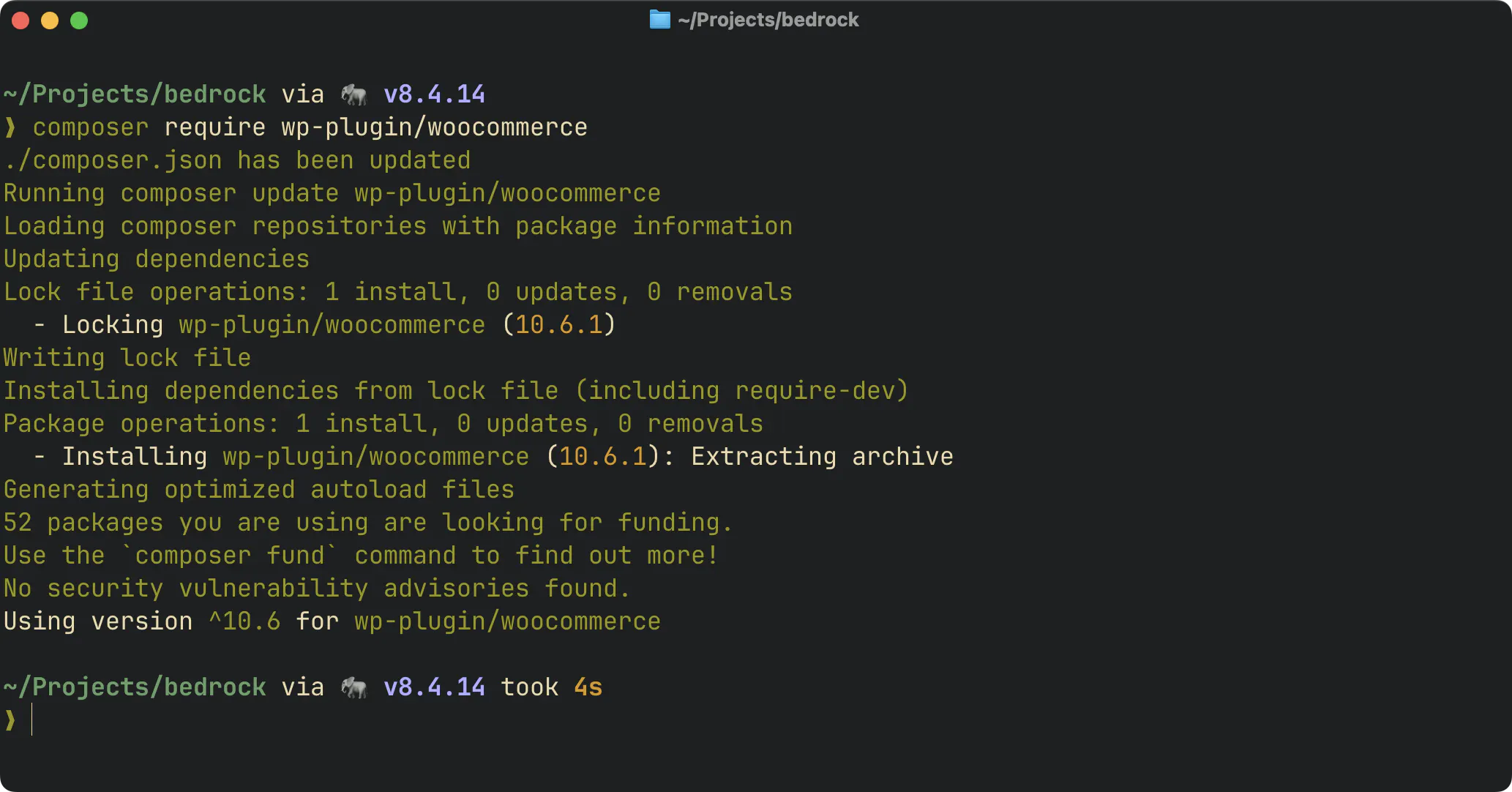Click the 'Locking wp-plugin/woocommerce (10.6.1)' line

click(325, 325)
